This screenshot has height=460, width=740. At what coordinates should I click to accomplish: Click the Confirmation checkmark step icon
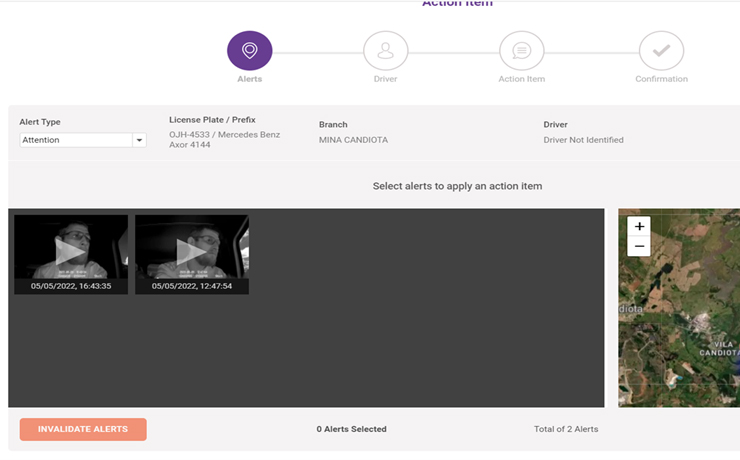(661, 51)
